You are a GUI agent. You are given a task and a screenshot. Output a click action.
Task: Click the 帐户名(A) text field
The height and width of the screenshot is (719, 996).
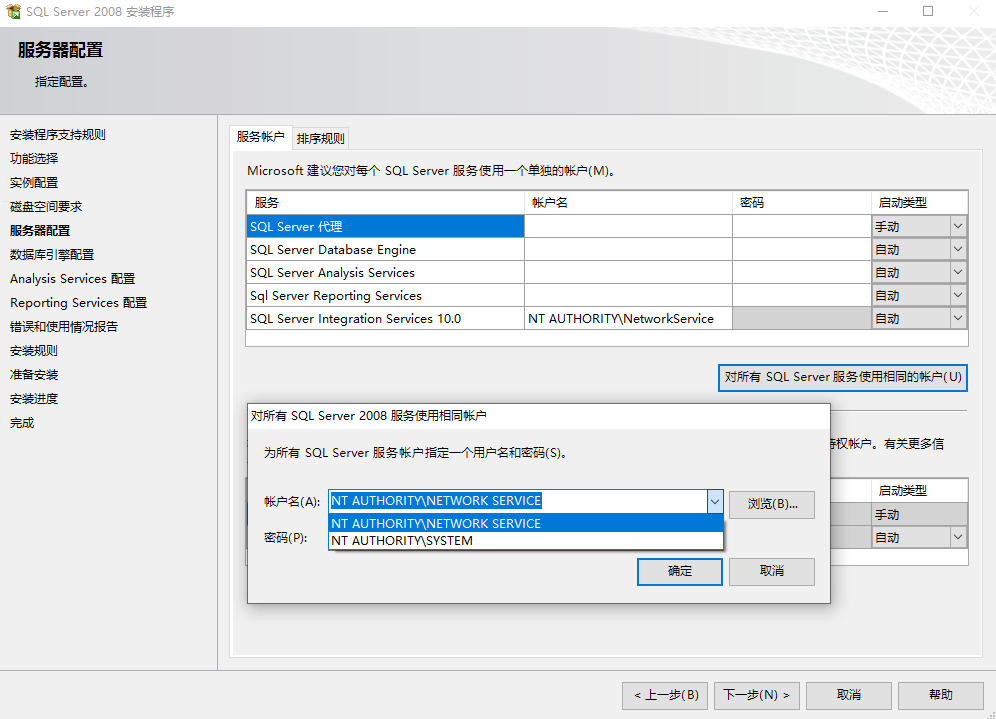(518, 501)
